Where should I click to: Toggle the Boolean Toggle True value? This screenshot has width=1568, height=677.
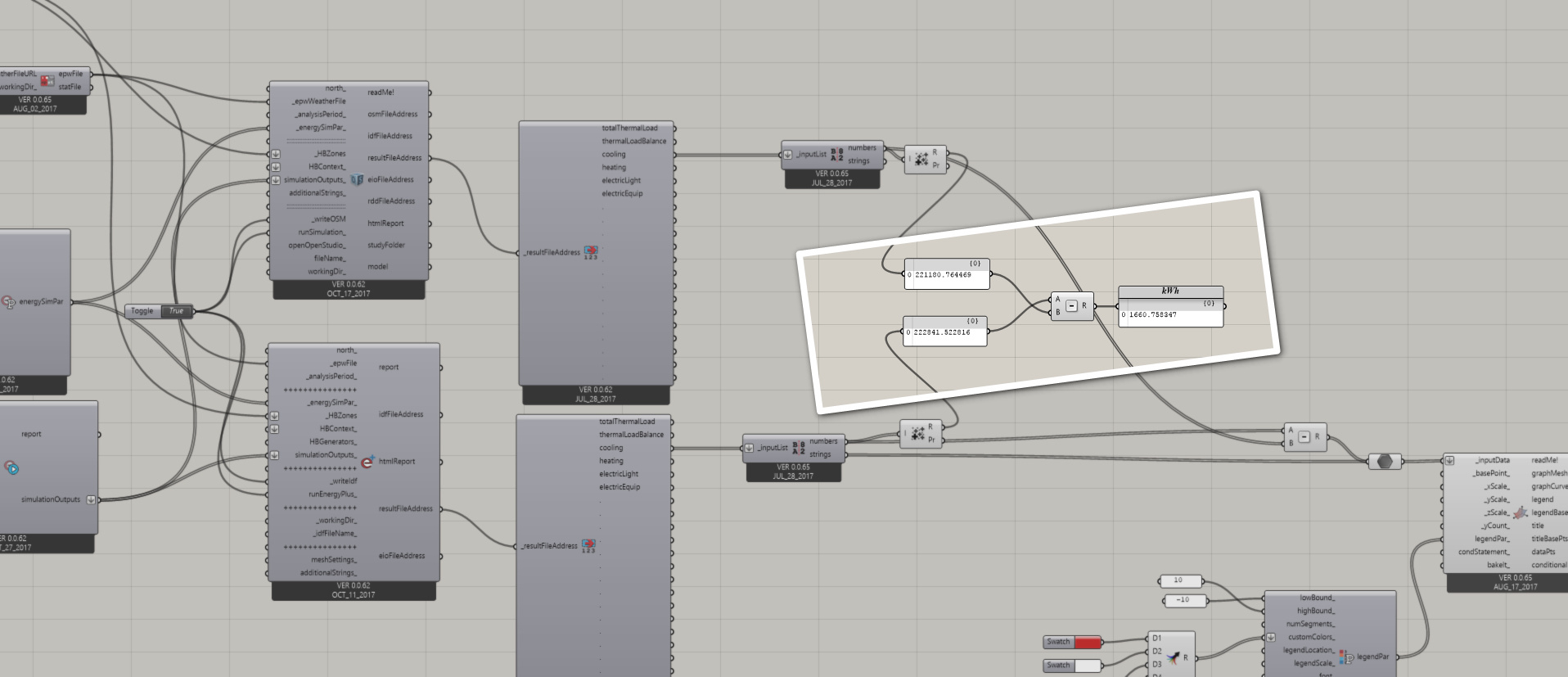click(x=176, y=311)
